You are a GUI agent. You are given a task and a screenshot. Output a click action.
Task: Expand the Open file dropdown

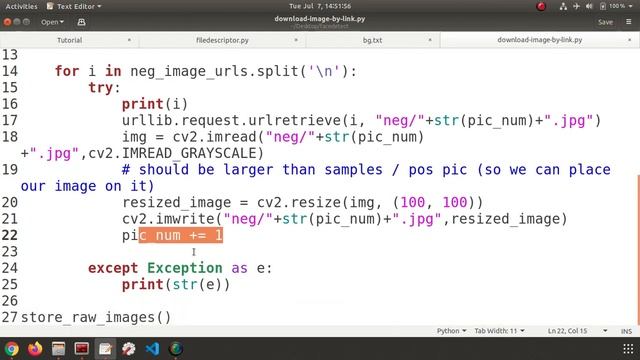[52, 22]
